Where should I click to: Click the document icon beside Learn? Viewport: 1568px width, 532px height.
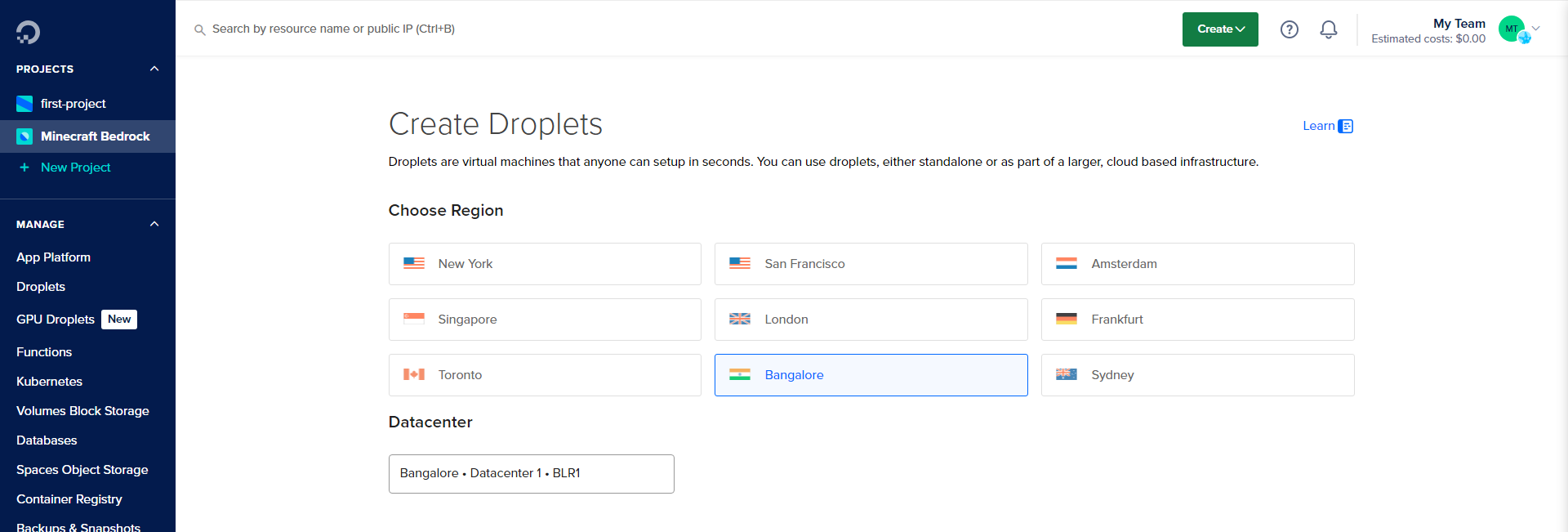[1347, 126]
